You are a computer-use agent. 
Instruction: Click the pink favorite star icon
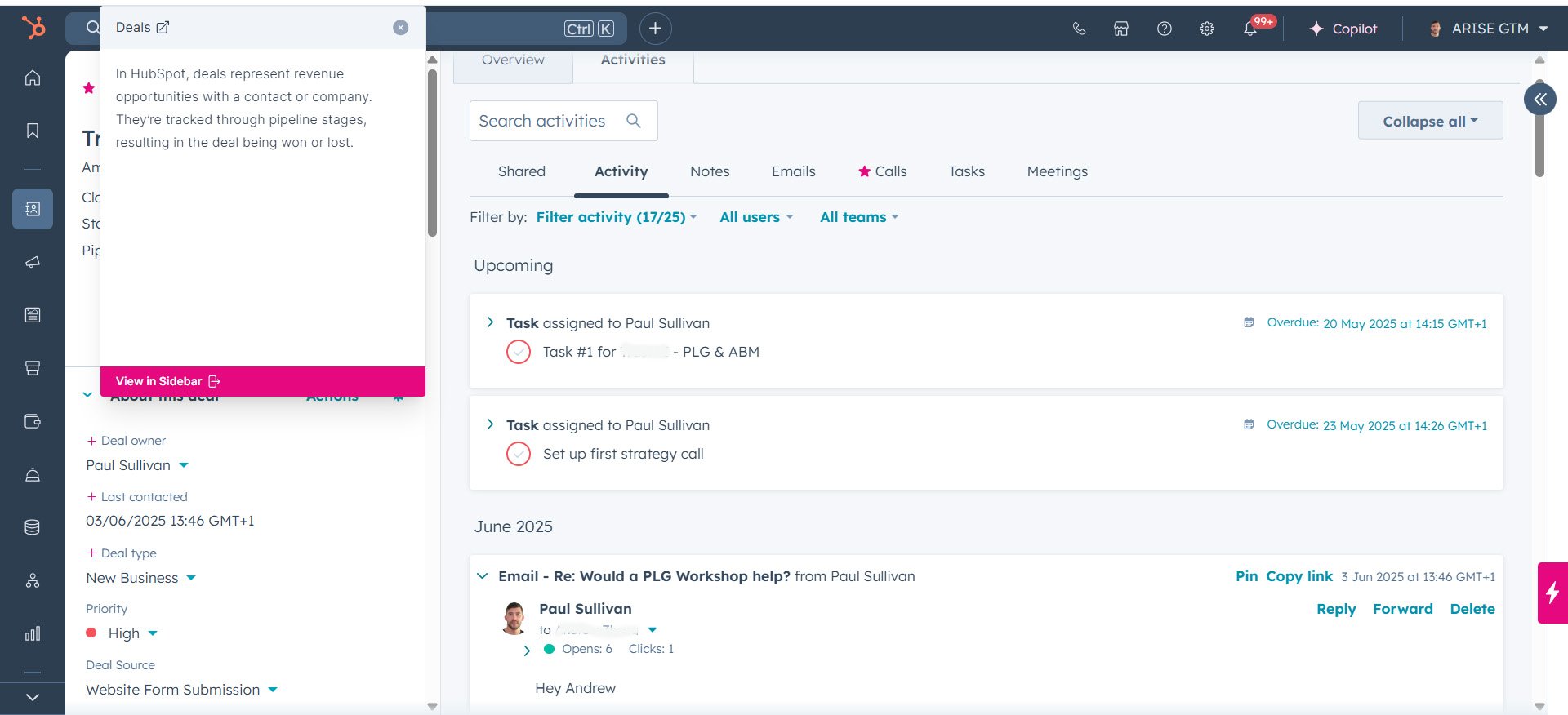pyautogui.click(x=89, y=88)
